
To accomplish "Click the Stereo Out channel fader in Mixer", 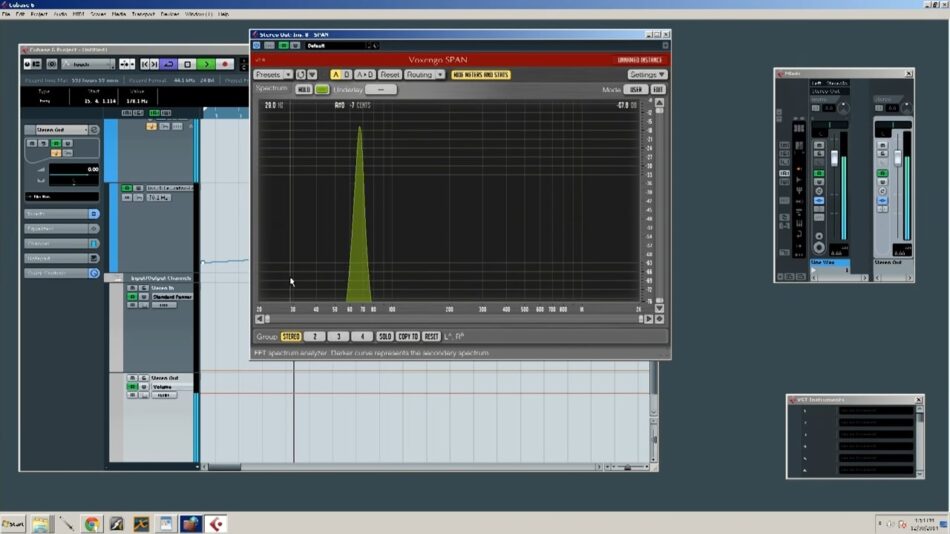I will pos(898,156).
